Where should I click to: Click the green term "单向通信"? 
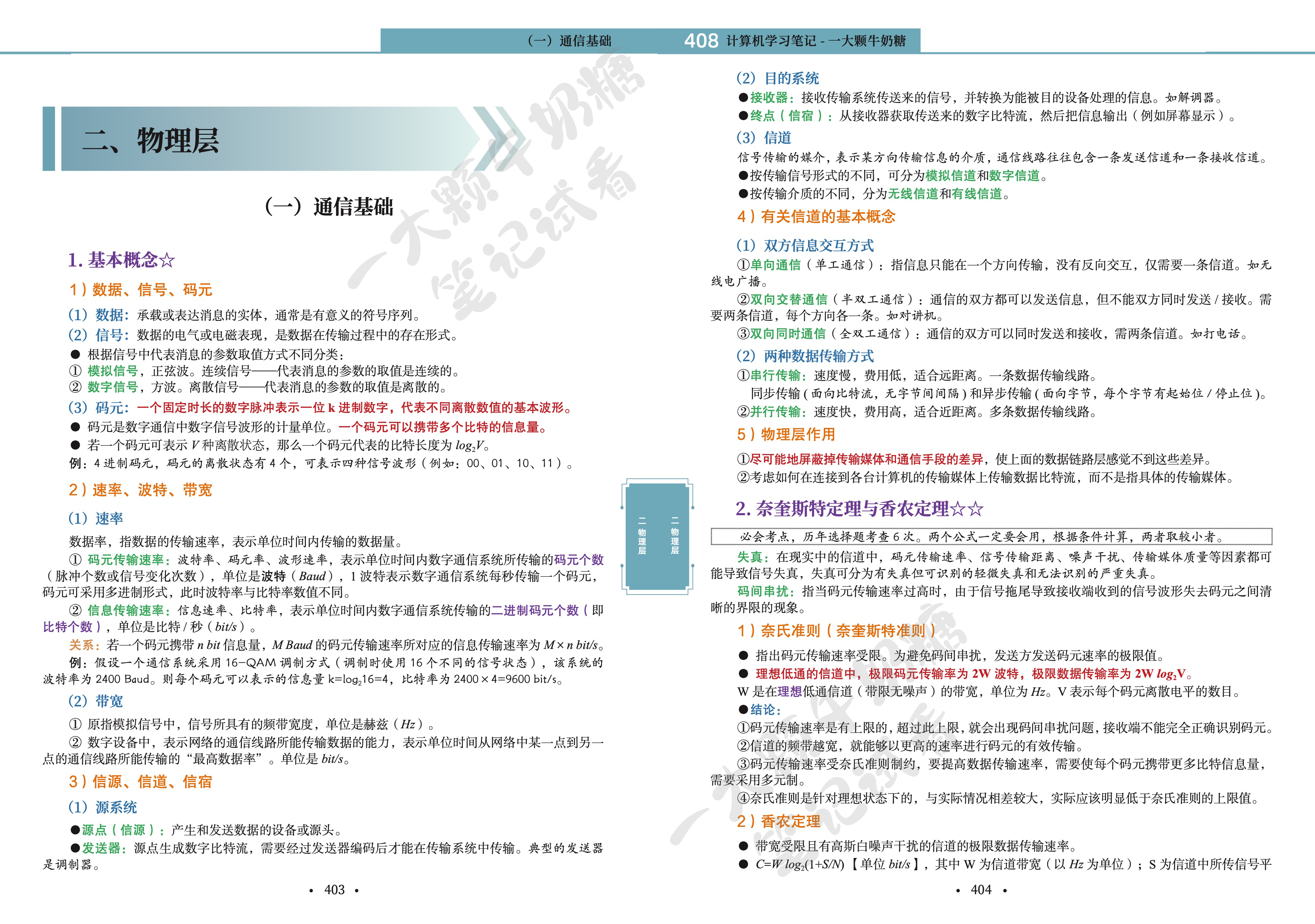[776, 265]
